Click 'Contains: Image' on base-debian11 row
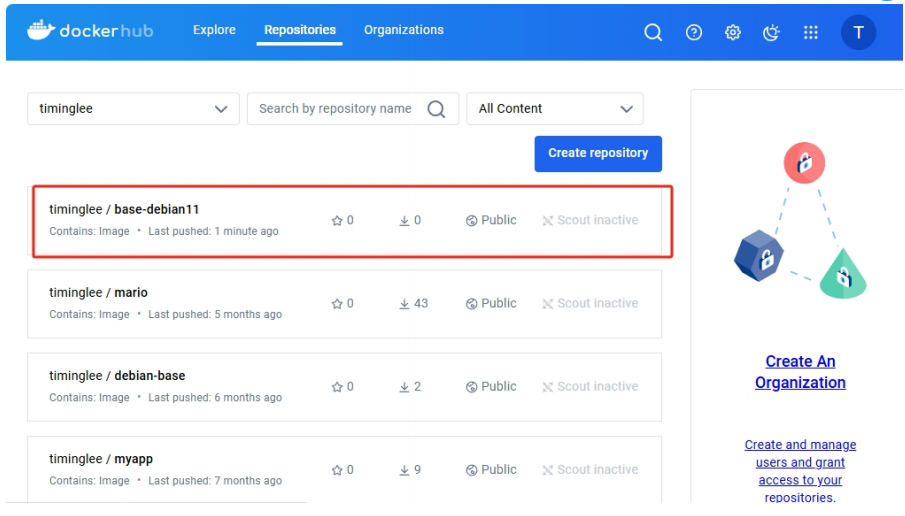The image size is (905, 516). tap(89, 231)
